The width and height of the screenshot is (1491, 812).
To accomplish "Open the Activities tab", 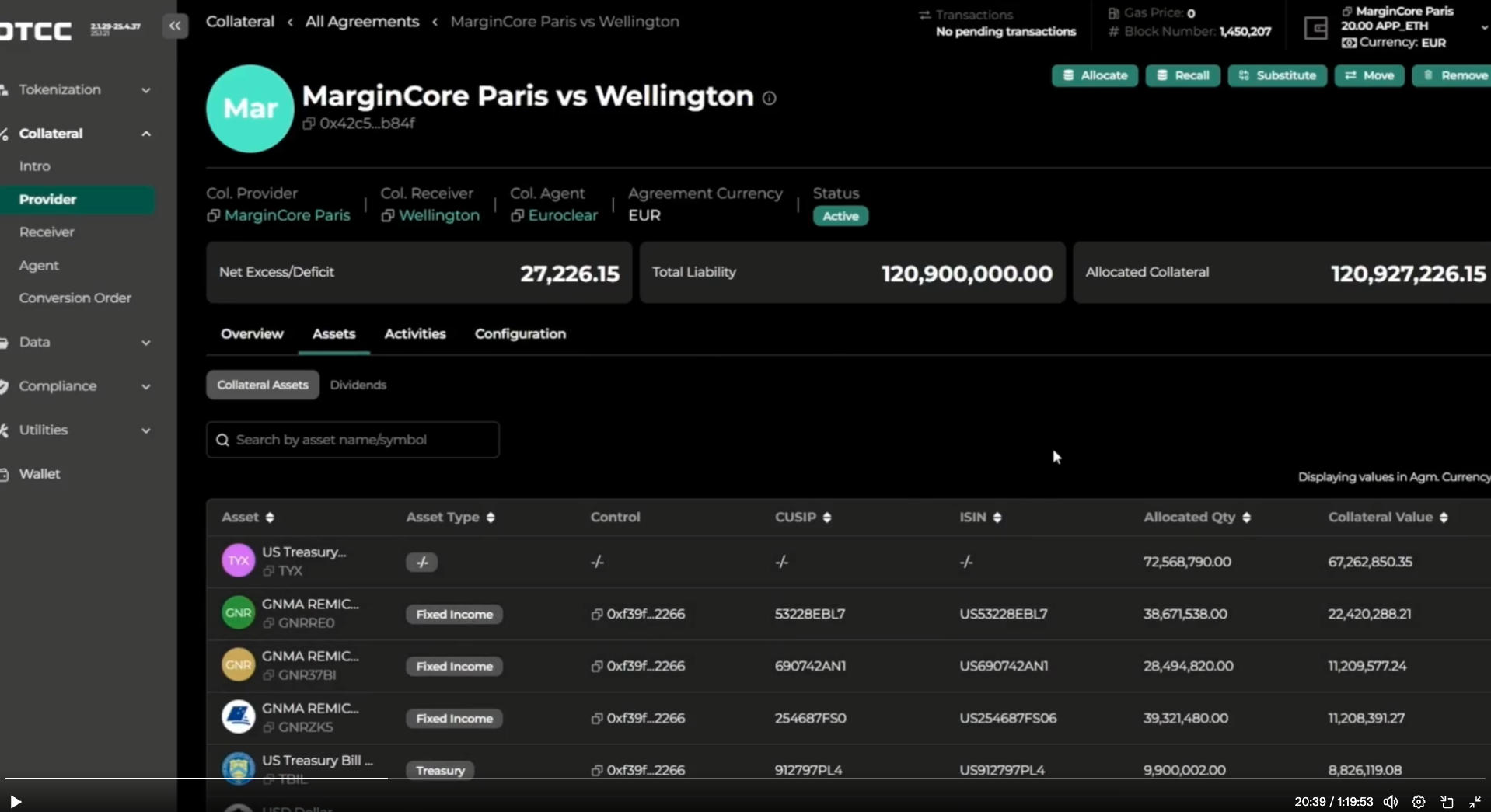I will (x=415, y=334).
